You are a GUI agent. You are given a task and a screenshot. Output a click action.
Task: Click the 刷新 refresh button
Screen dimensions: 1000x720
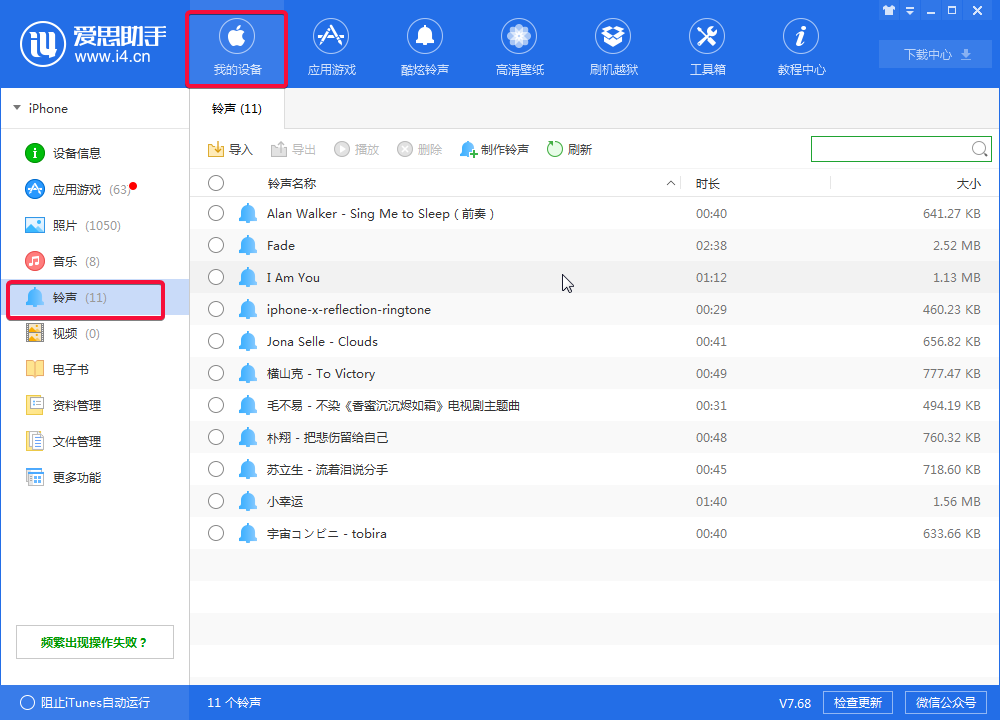pos(568,149)
